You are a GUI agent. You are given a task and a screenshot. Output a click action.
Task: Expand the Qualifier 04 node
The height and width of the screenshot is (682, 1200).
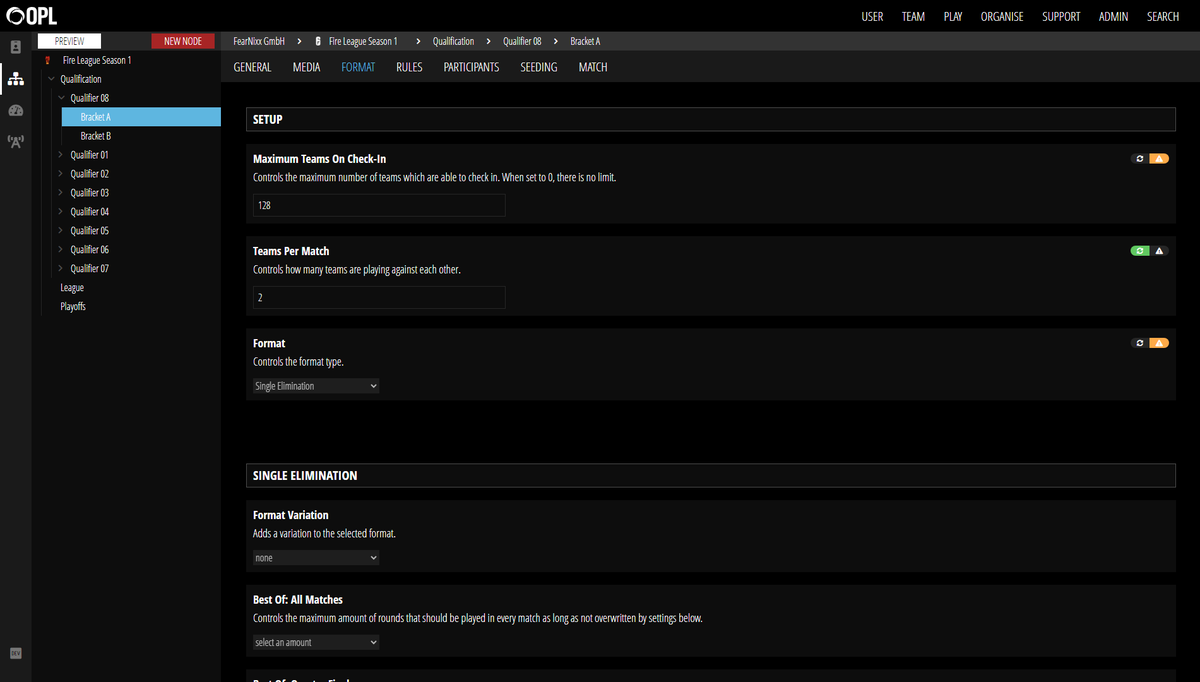(x=61, y=211)
